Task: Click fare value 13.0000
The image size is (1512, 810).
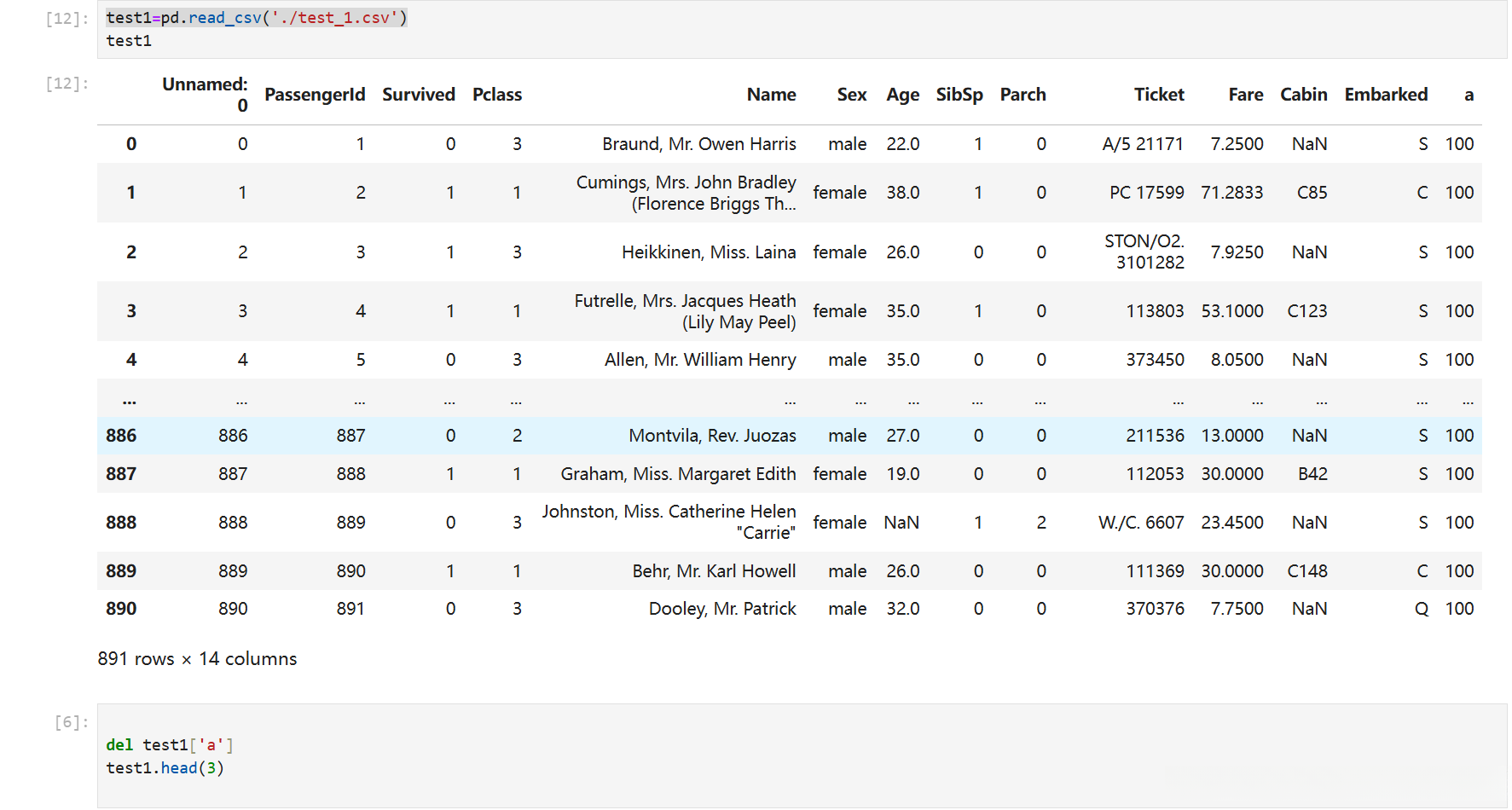Action: (1232, 436)
